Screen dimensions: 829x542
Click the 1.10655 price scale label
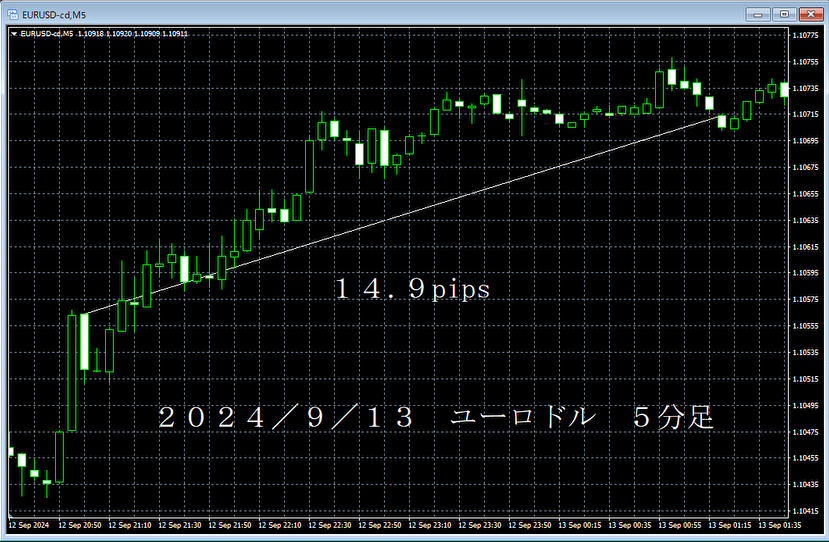coord(806,194)
